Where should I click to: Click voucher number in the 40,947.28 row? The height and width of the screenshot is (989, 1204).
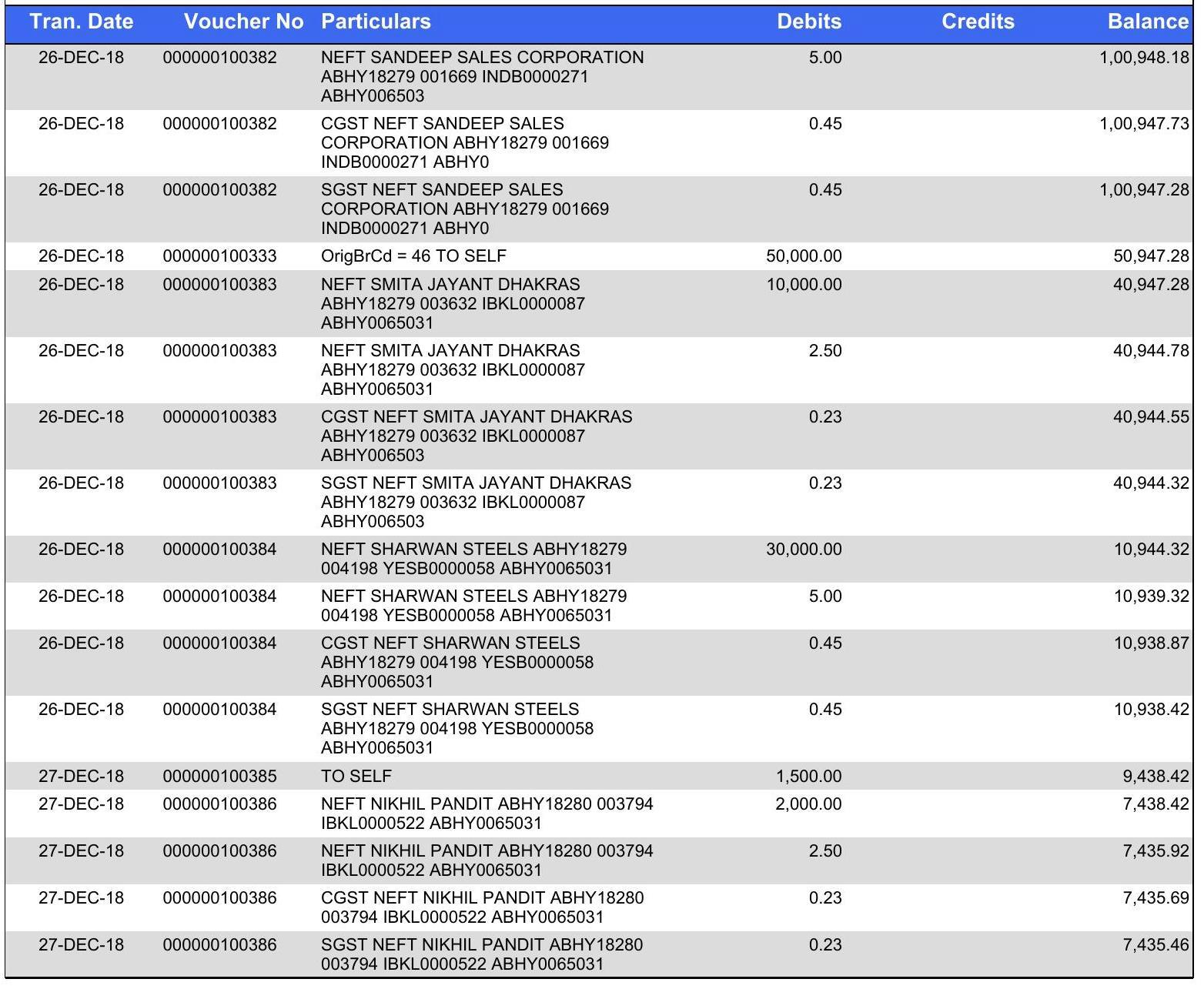click(219, 285)
